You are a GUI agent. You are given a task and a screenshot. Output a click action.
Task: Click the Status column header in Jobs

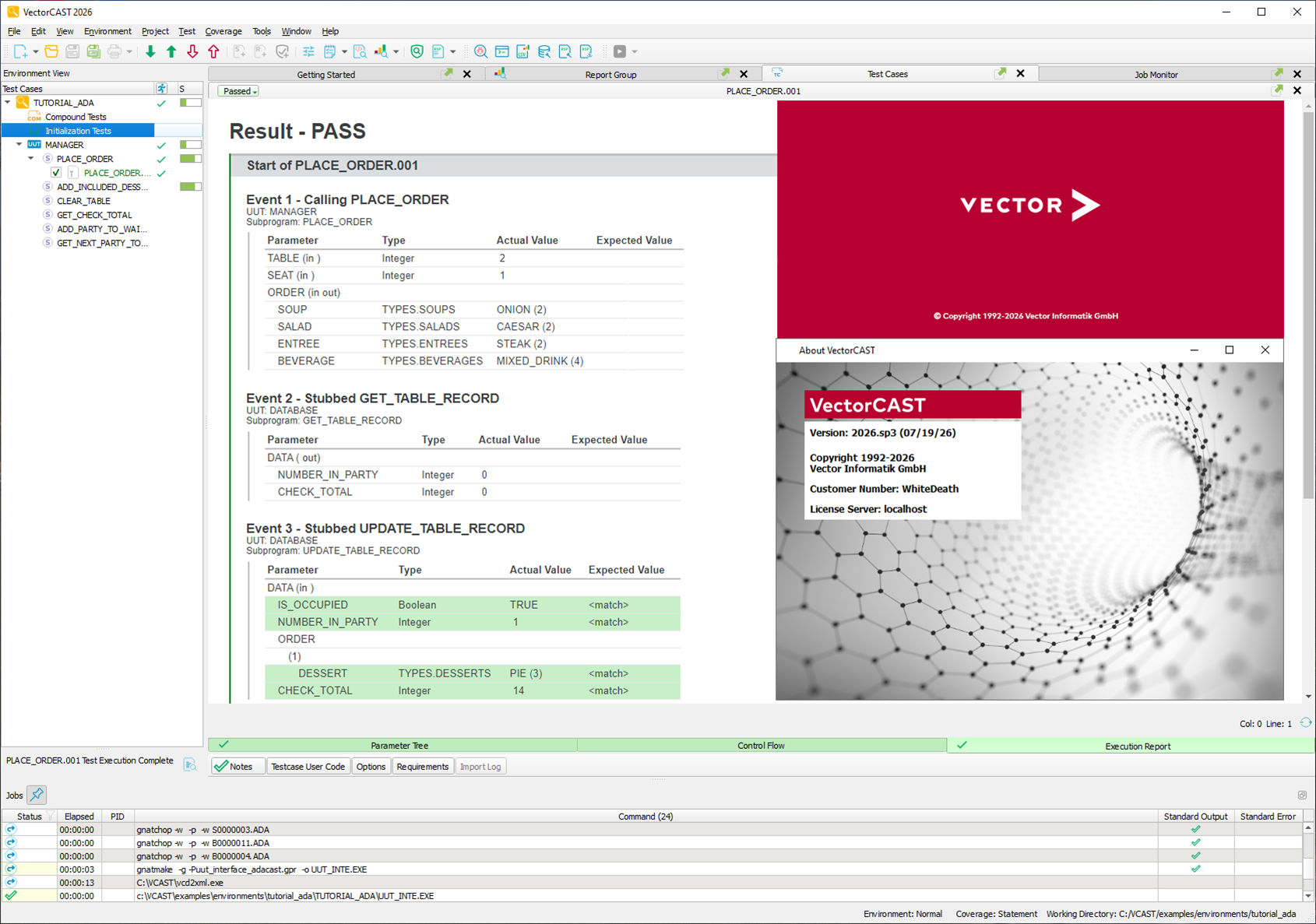point(30,816)
